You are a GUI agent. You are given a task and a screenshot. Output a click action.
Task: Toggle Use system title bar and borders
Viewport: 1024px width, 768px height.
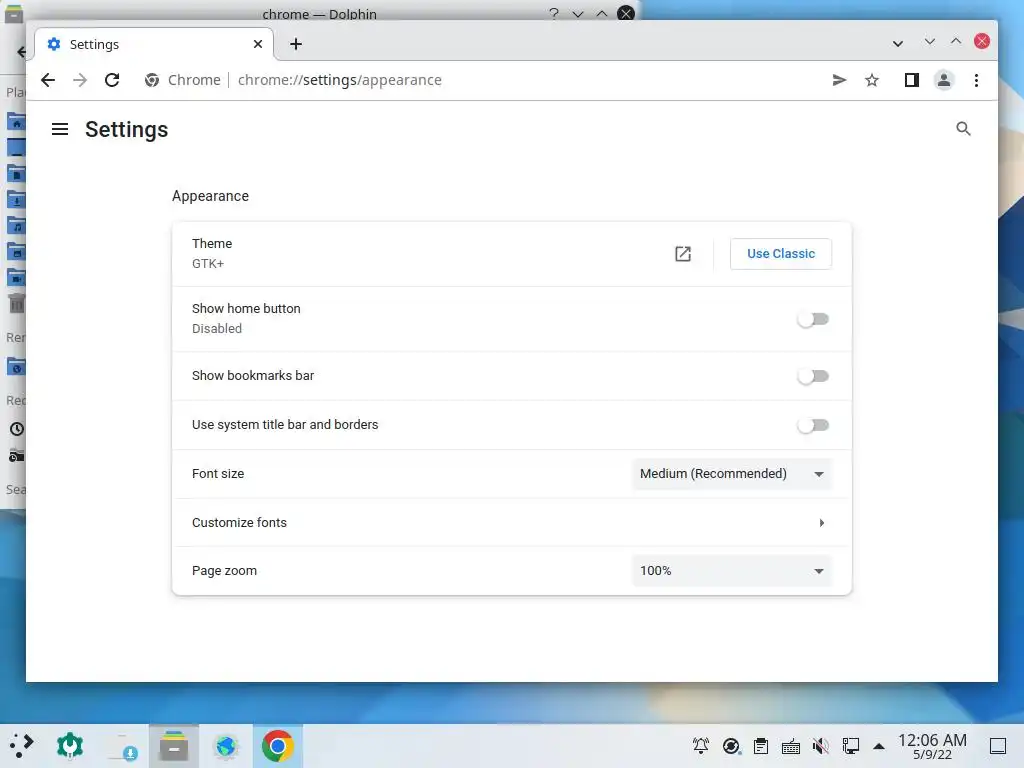(x=813, y=425)
